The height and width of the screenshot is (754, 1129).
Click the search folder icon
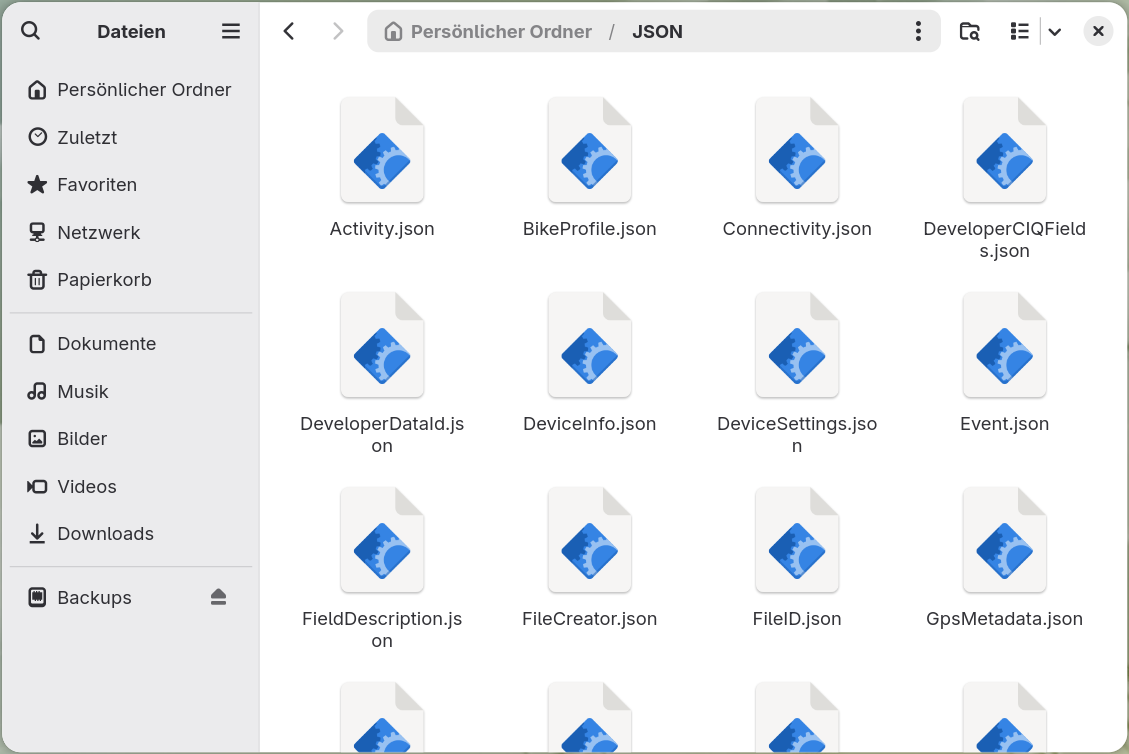[x=970, y=31]
